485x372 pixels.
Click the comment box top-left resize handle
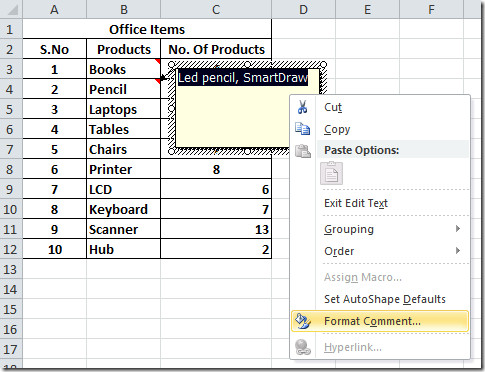171,64
